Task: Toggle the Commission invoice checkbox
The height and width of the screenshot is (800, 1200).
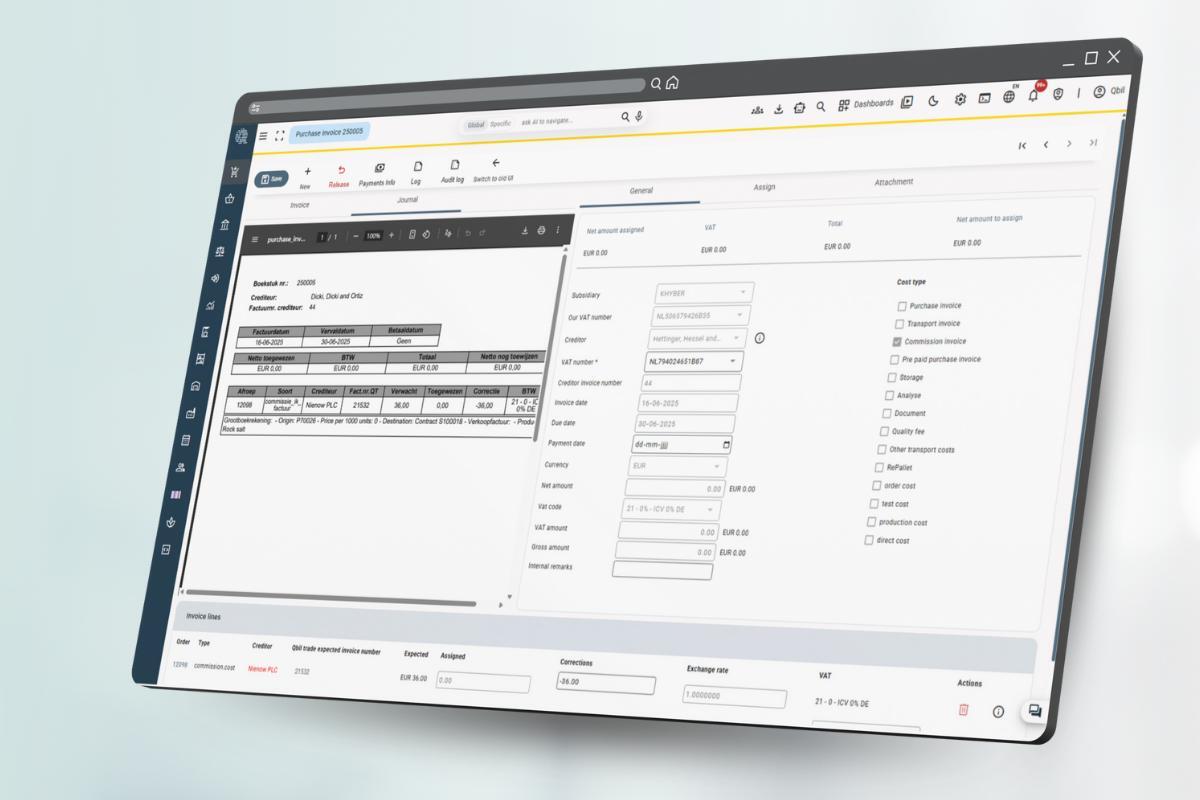Action: [x=897, y=342]
